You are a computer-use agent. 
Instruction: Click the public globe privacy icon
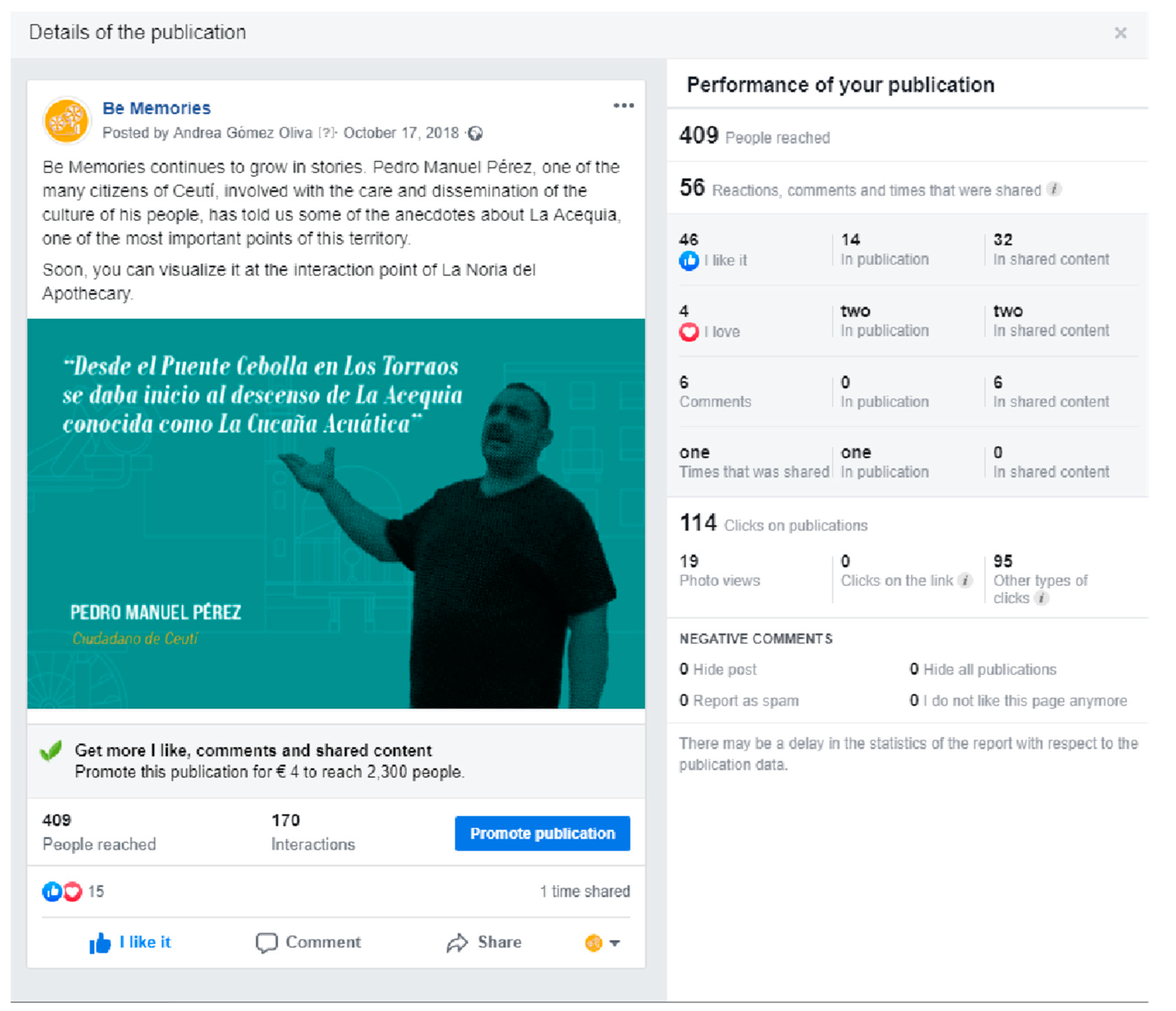coord(476,133)
